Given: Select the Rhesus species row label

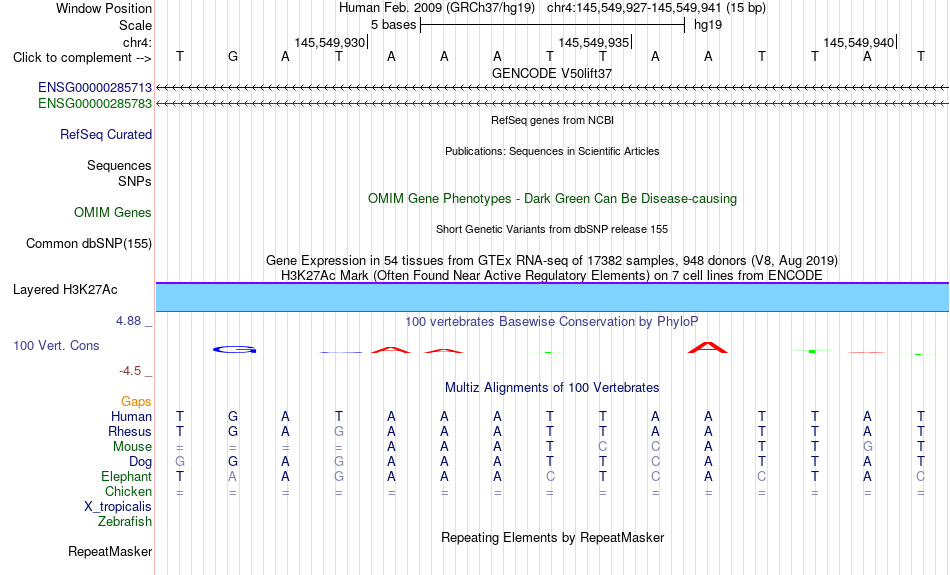Looking at the screenshot, I should (130, 431).
